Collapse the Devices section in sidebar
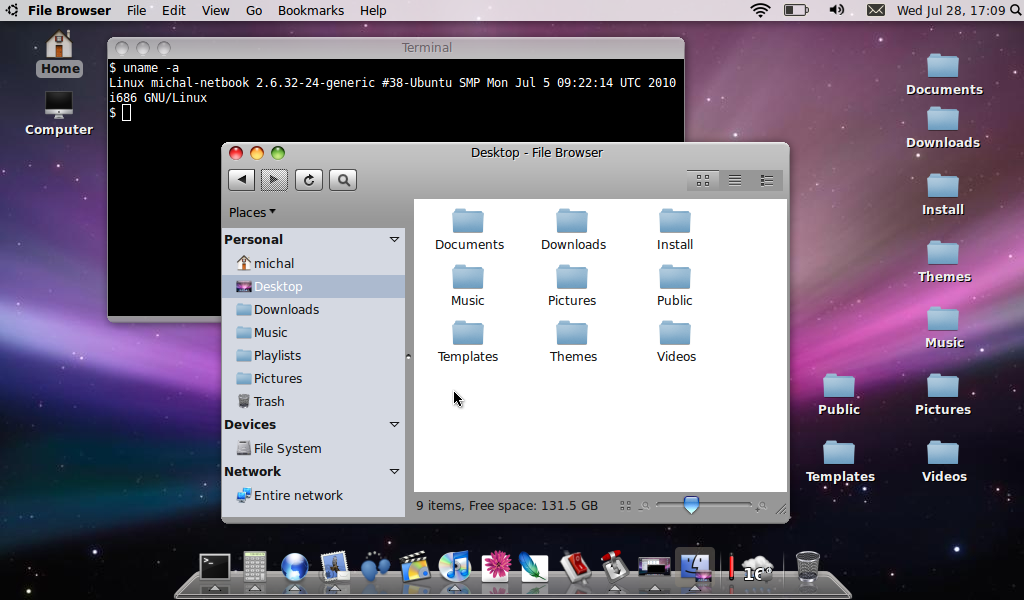The width and height of the screenshot is (1024, 600). pos(394,424)
